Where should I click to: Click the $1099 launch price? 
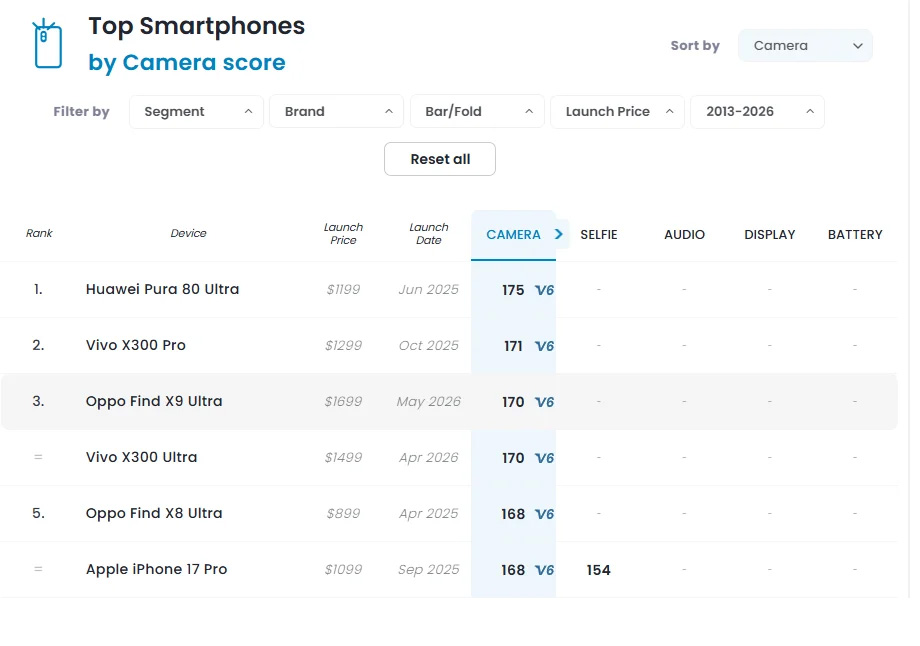pyautogui.click(x=343, y=569)
